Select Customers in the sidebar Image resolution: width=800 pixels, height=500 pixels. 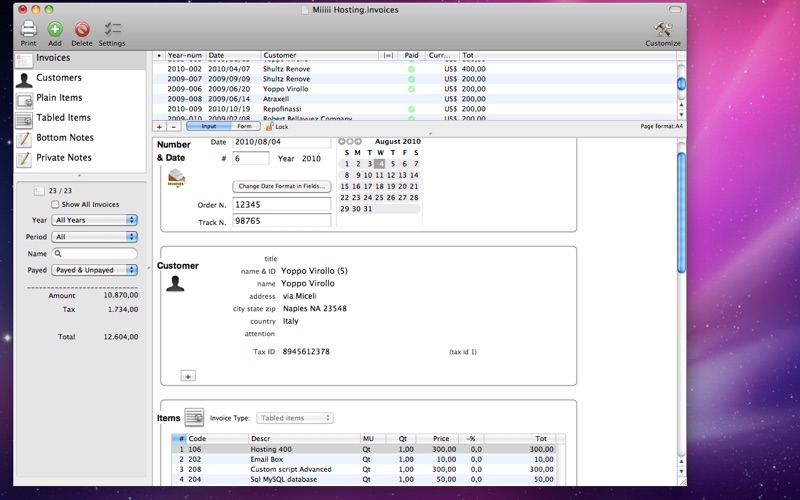58,78
